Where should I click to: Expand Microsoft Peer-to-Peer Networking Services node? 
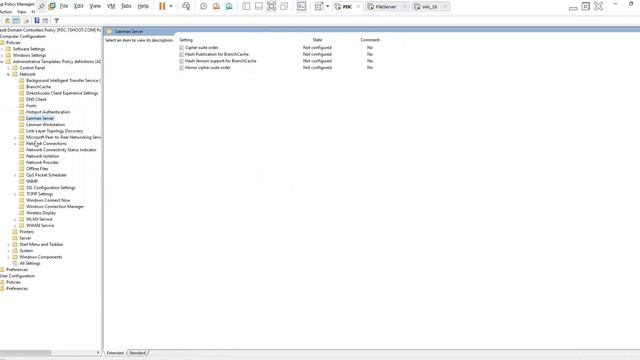16,138
